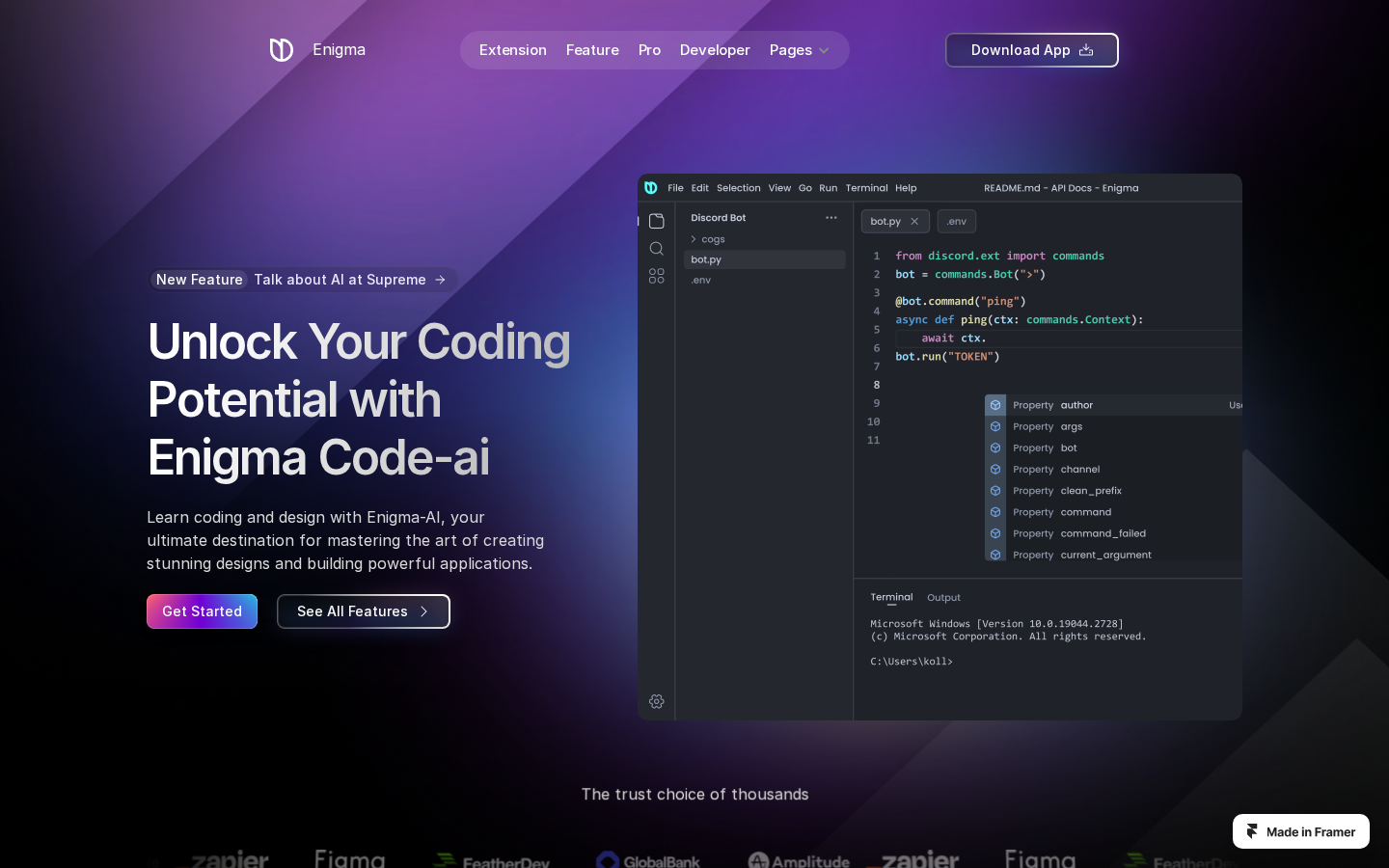Click the cube icon beside args
Viewport: 1389px width, 868px height.
[995, 426]
